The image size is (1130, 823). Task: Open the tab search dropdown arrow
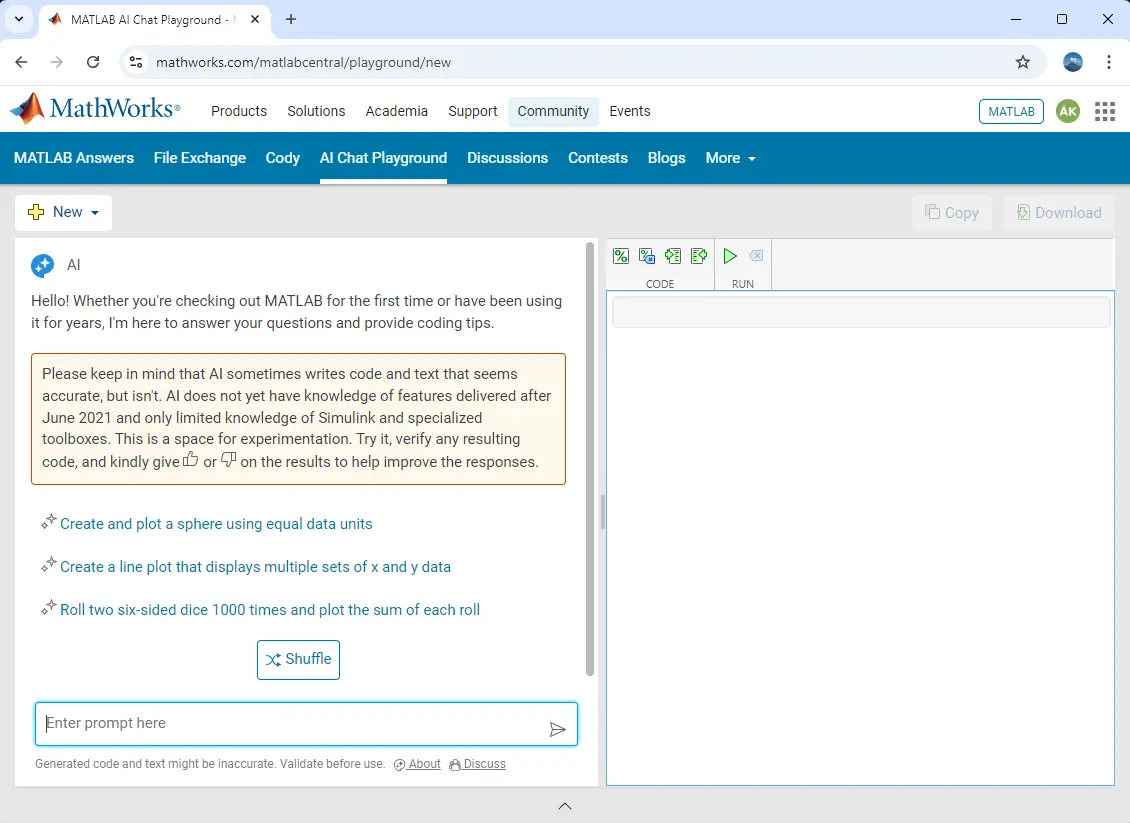pos(19,19)
